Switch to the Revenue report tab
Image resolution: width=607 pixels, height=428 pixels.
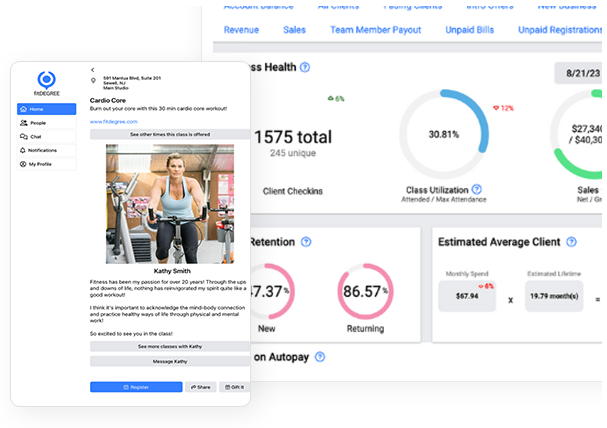[241, 30]
